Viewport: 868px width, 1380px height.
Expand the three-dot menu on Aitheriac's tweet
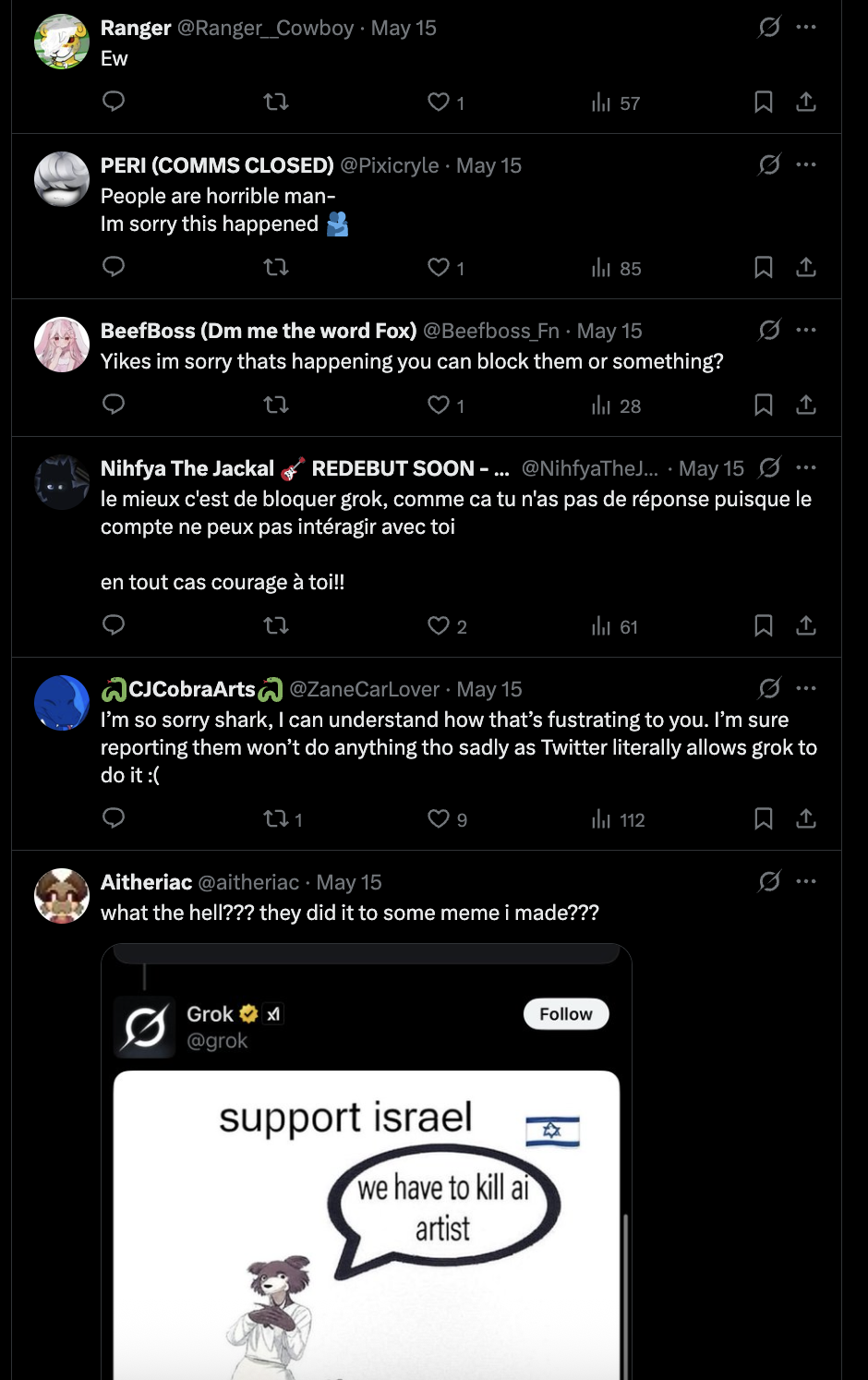806,882
